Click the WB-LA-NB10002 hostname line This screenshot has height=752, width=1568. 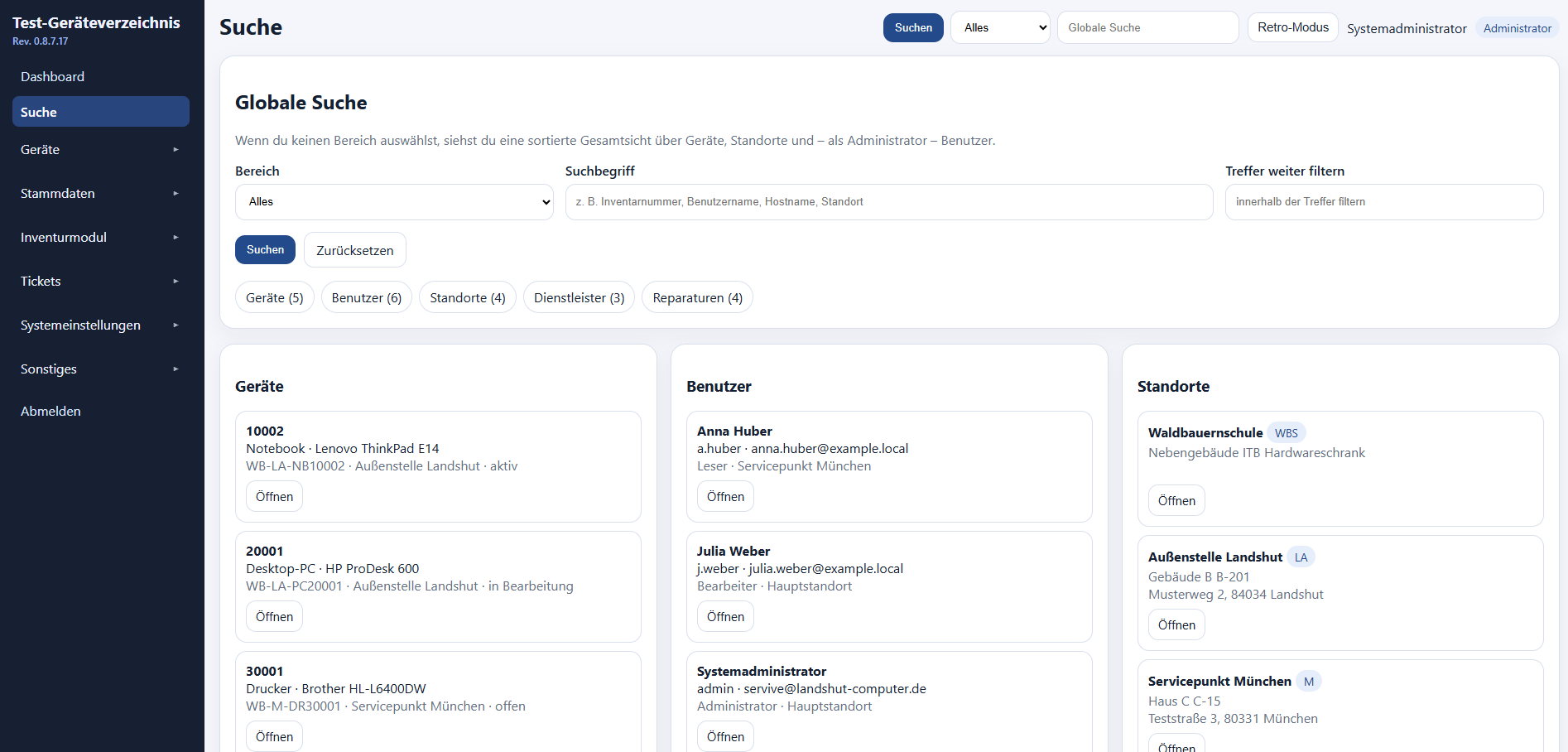382,466
